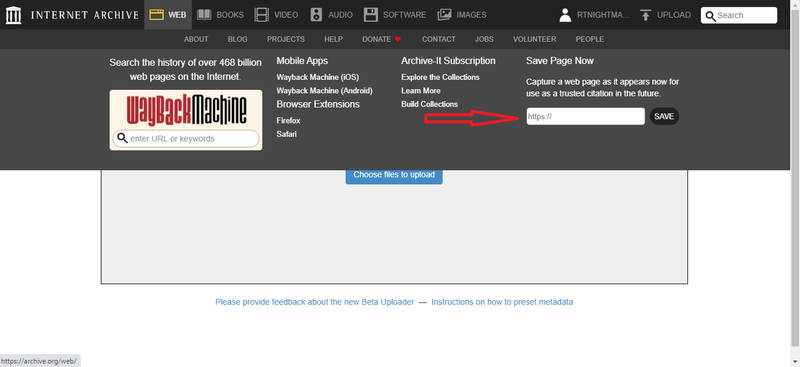Screen dimensions: 800x367
Task: Click the Upload arrow icon
Action: pyautogui.click(x=645, y=15)
